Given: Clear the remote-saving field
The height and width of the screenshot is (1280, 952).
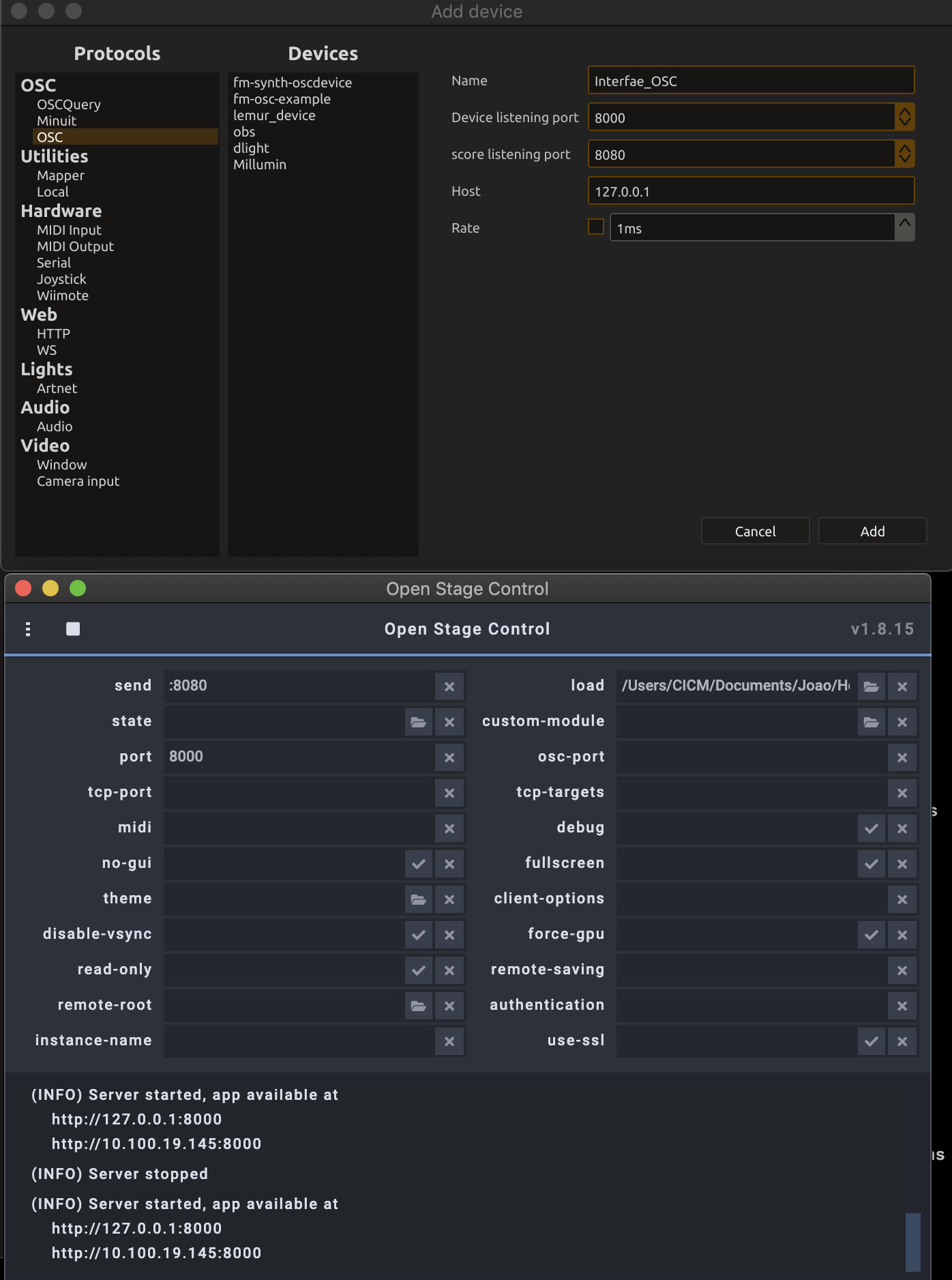Looking at the screenshot, I should point(902,970).
